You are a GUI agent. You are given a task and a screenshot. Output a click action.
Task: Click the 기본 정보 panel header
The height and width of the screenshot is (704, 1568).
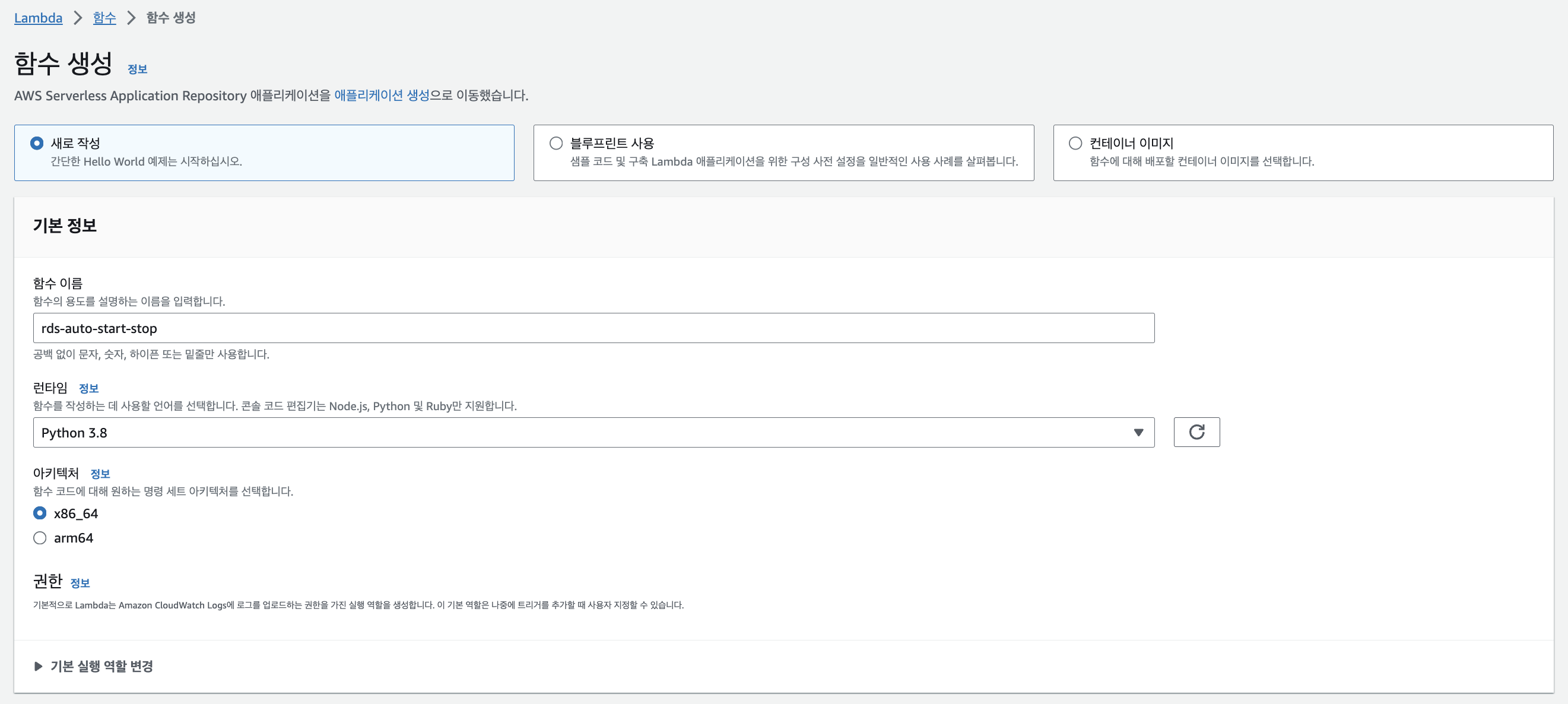tap(65, 226)
